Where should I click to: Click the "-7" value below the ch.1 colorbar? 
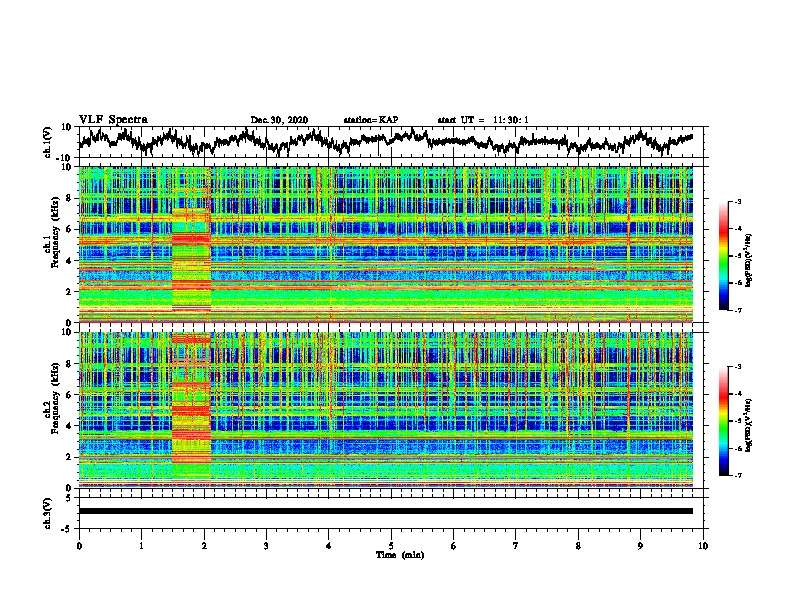738,310
